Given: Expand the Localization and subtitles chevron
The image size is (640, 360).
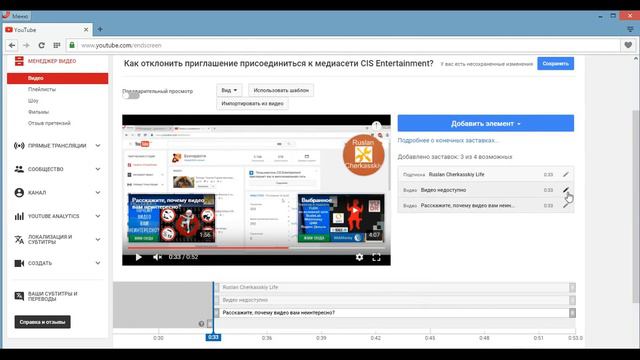Looking at the screenshot, I should pyautogui.click(x=98, y=240).
